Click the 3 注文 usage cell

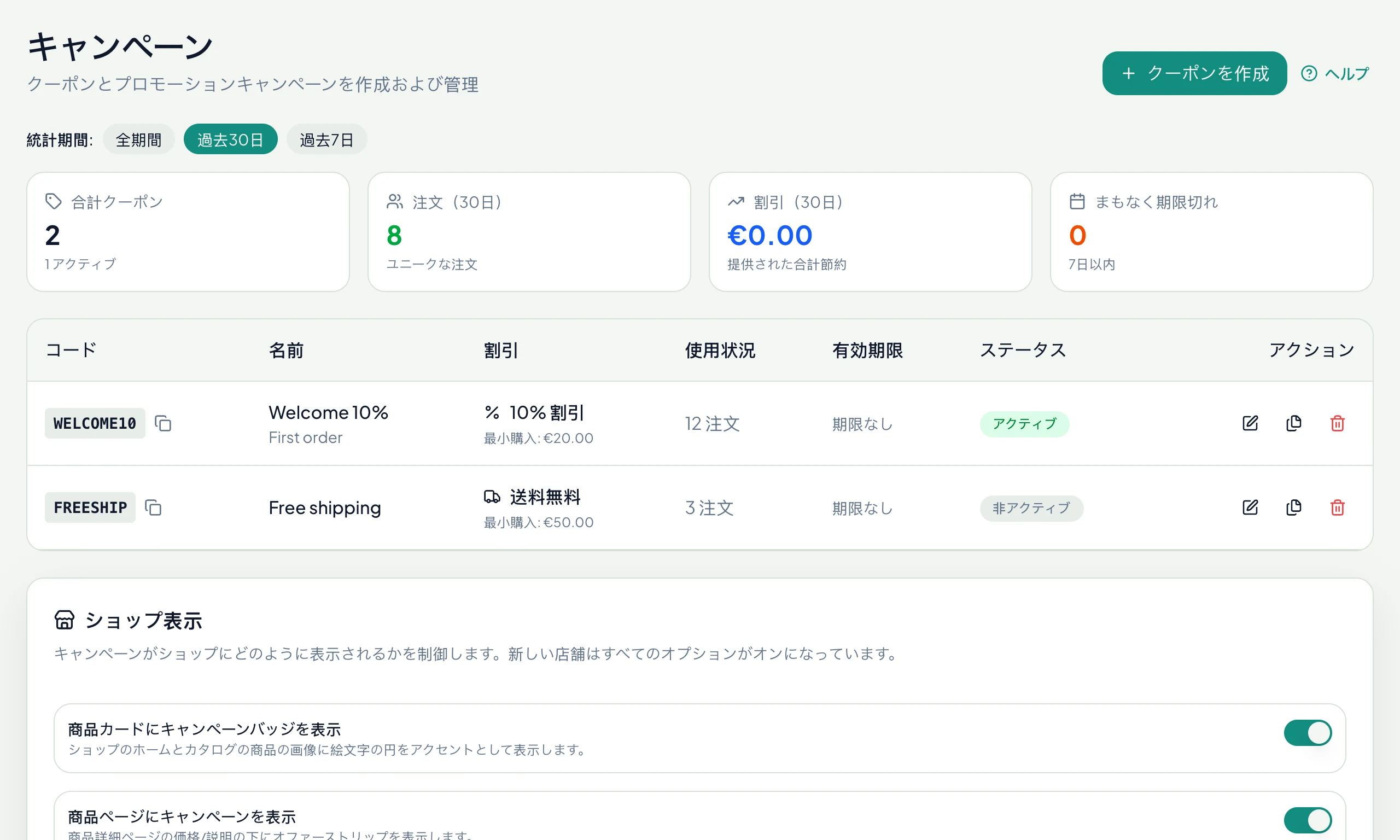point(709,508)
